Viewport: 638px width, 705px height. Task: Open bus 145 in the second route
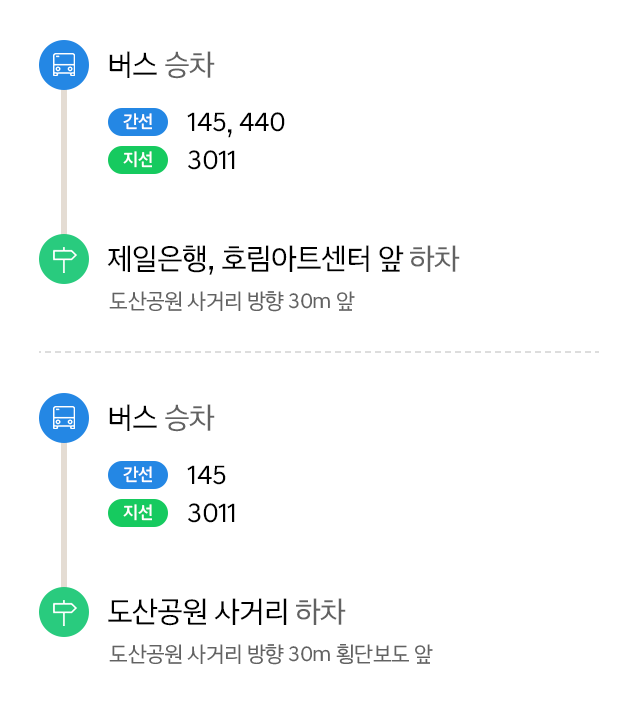pos(206,475)
